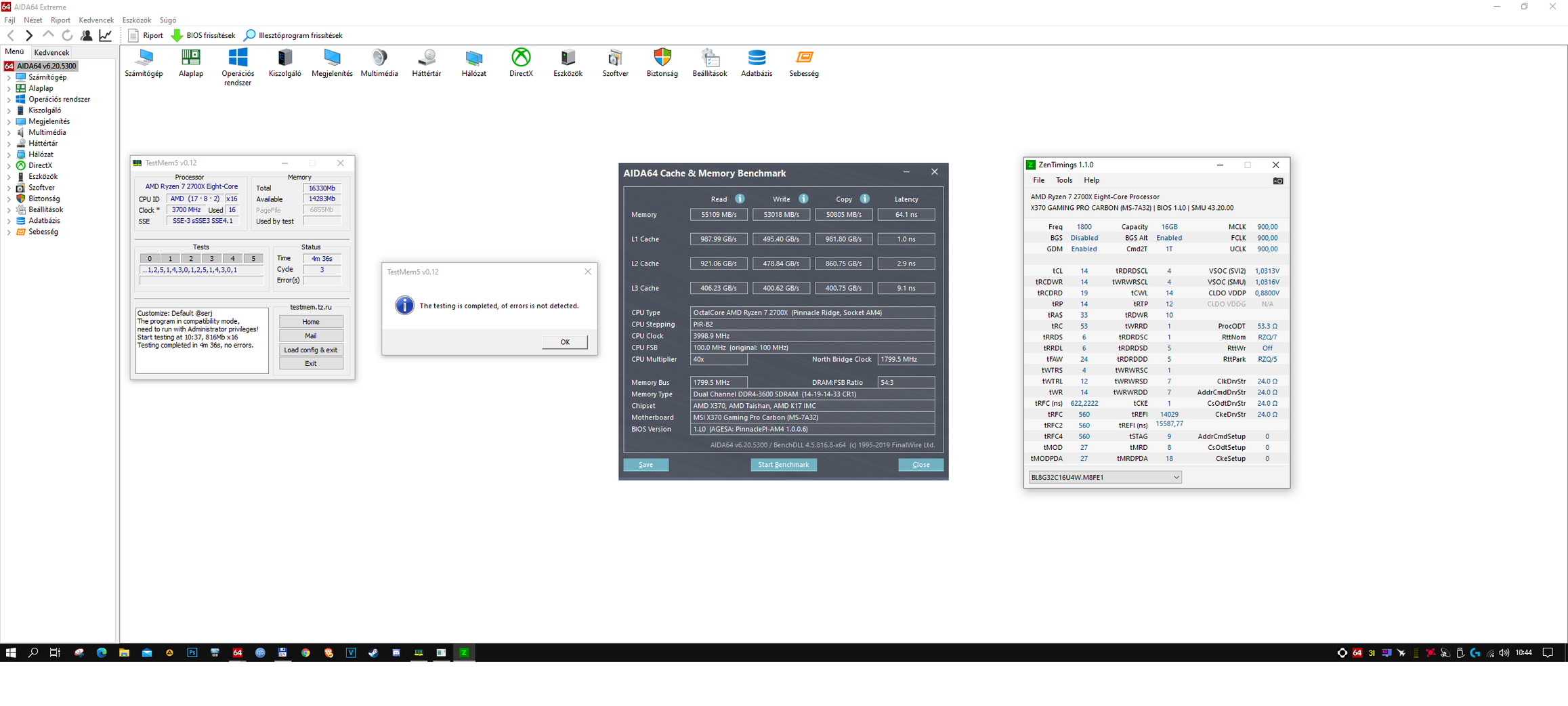Open the ZenTimings File menu

1038,180
